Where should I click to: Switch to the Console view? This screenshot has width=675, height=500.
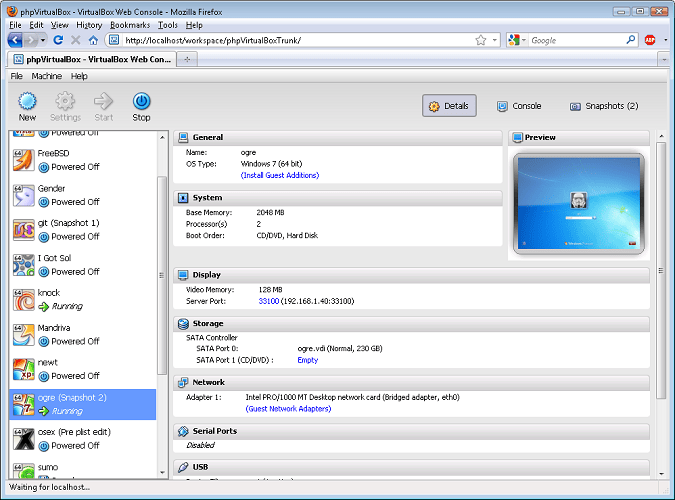point(519,106)
